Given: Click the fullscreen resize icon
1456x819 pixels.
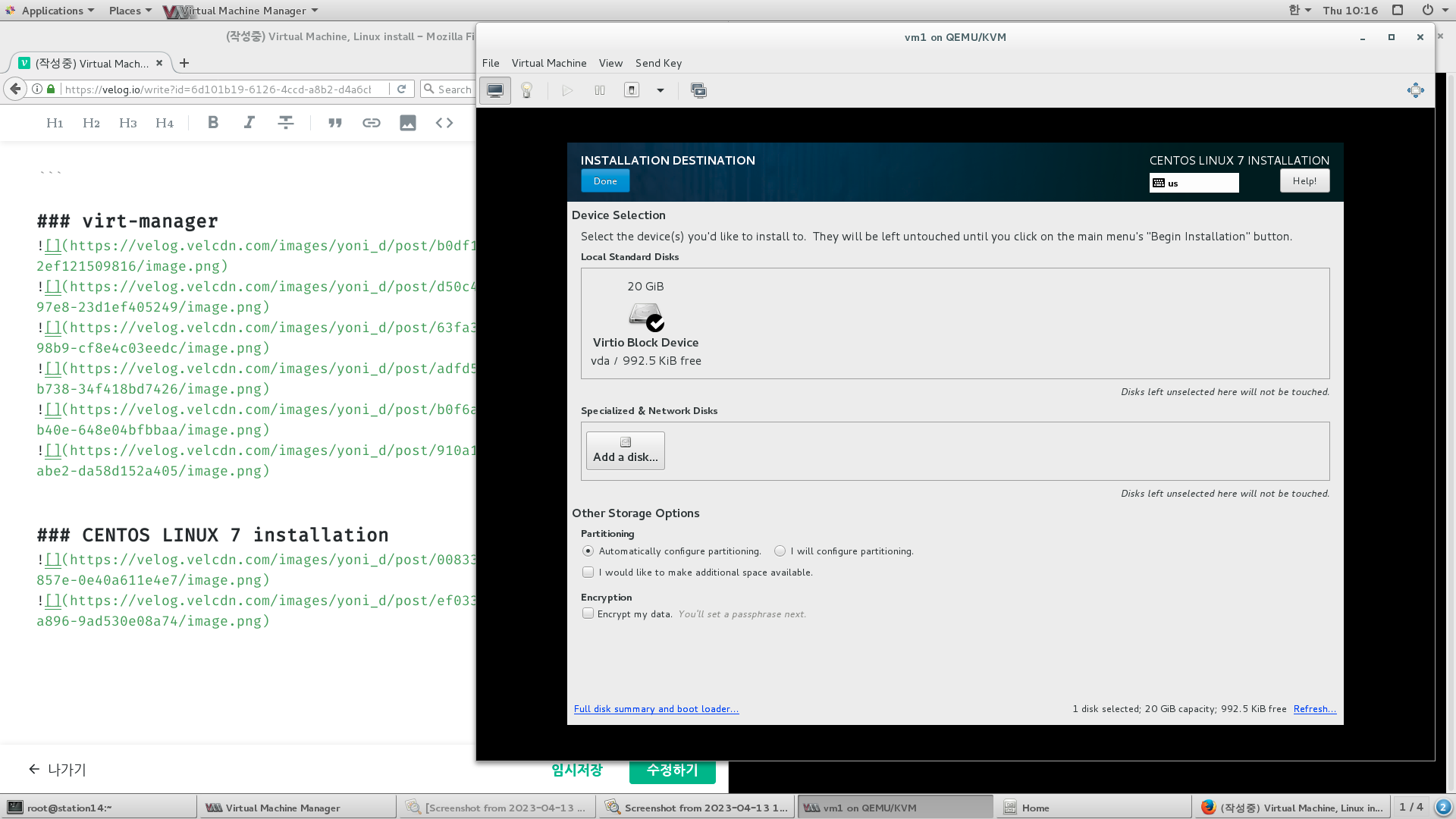Looking at the screenshot, I should point(1415,90).
